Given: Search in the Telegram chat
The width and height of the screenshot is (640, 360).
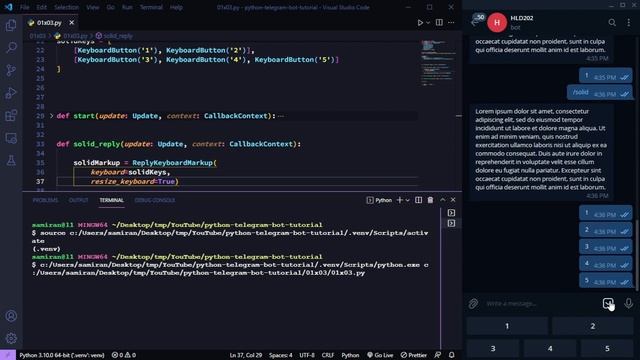Looking at the screenshot, I should click(612, 23).
